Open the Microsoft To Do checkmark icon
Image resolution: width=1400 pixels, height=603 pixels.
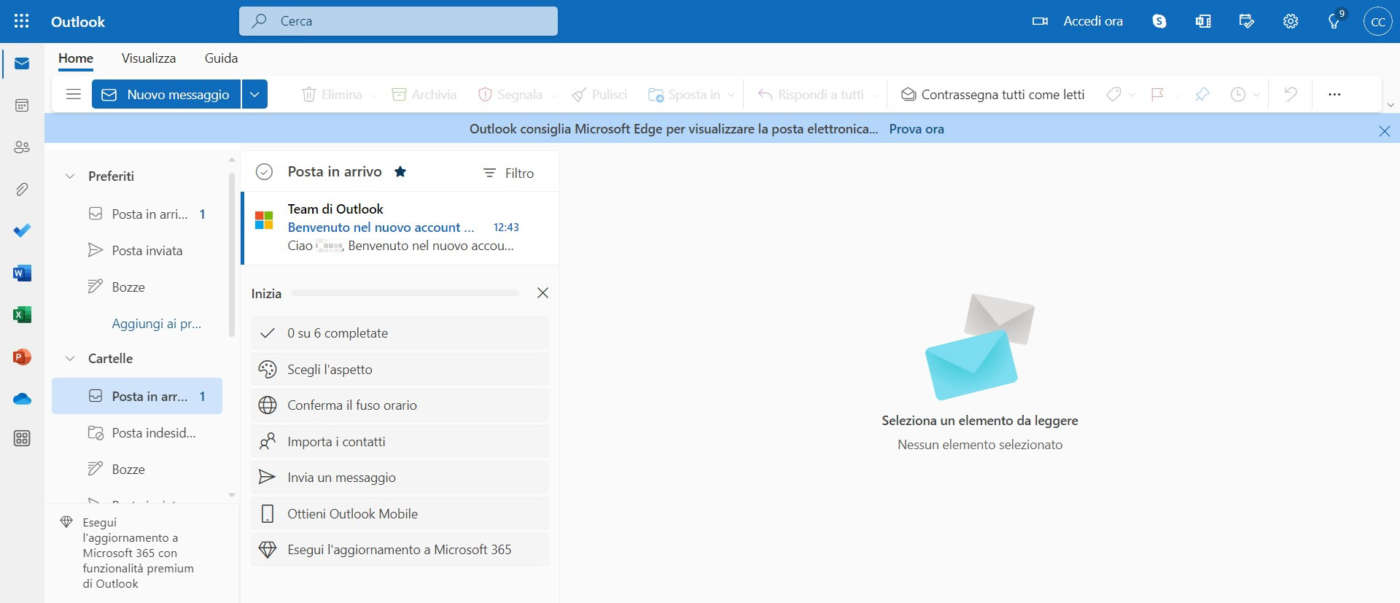(x=22, y=230)
